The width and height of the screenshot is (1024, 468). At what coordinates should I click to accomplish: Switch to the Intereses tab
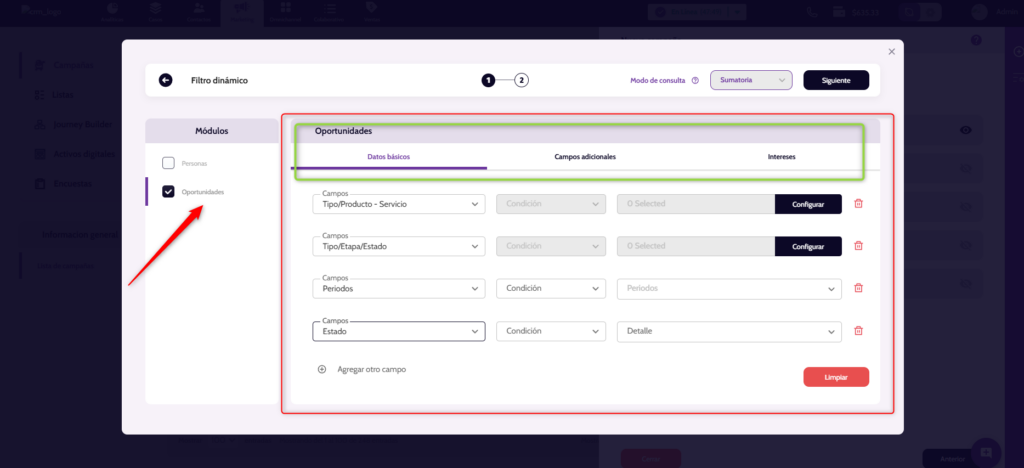pos(782,157)
